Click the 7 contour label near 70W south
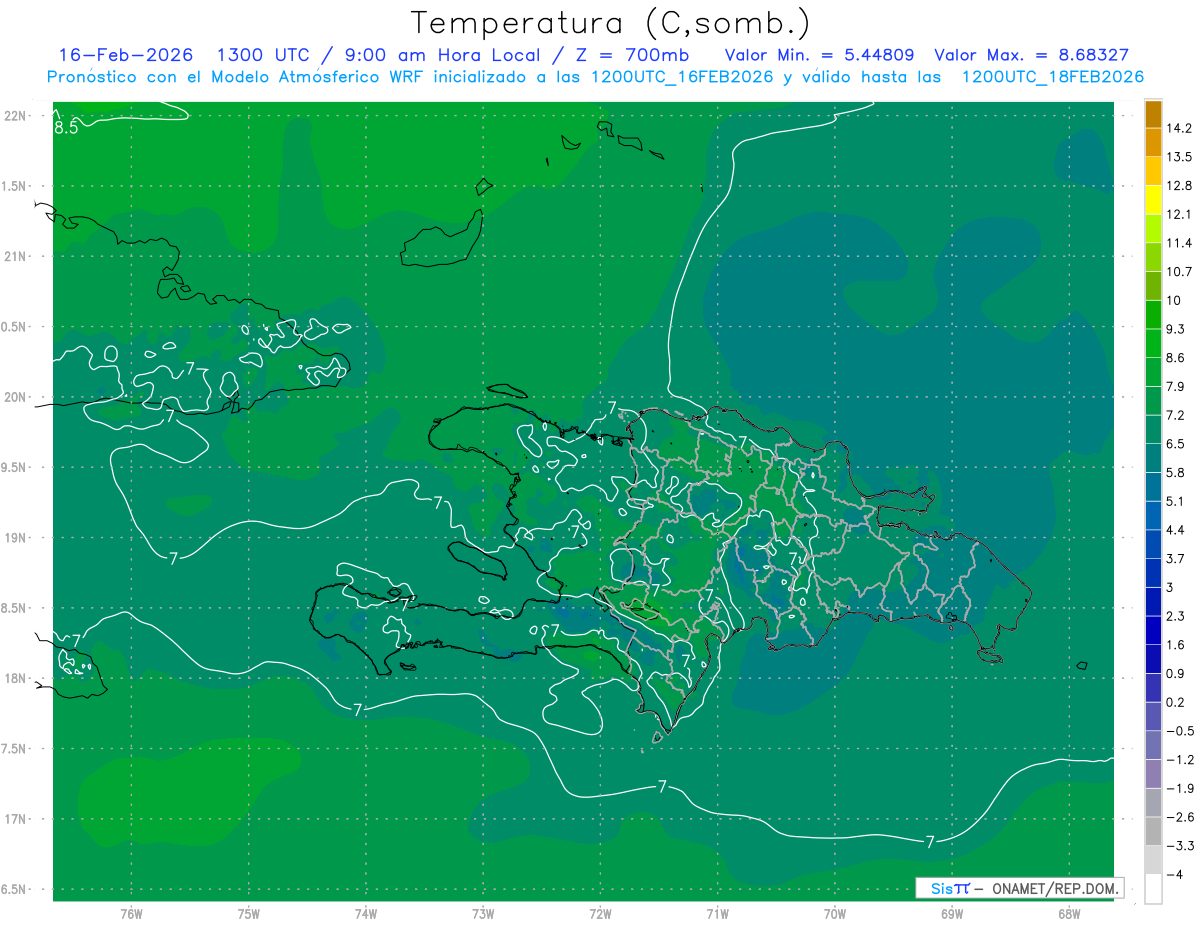The width and height of the screenshot is (1200, 927). [x=930, y=842]
